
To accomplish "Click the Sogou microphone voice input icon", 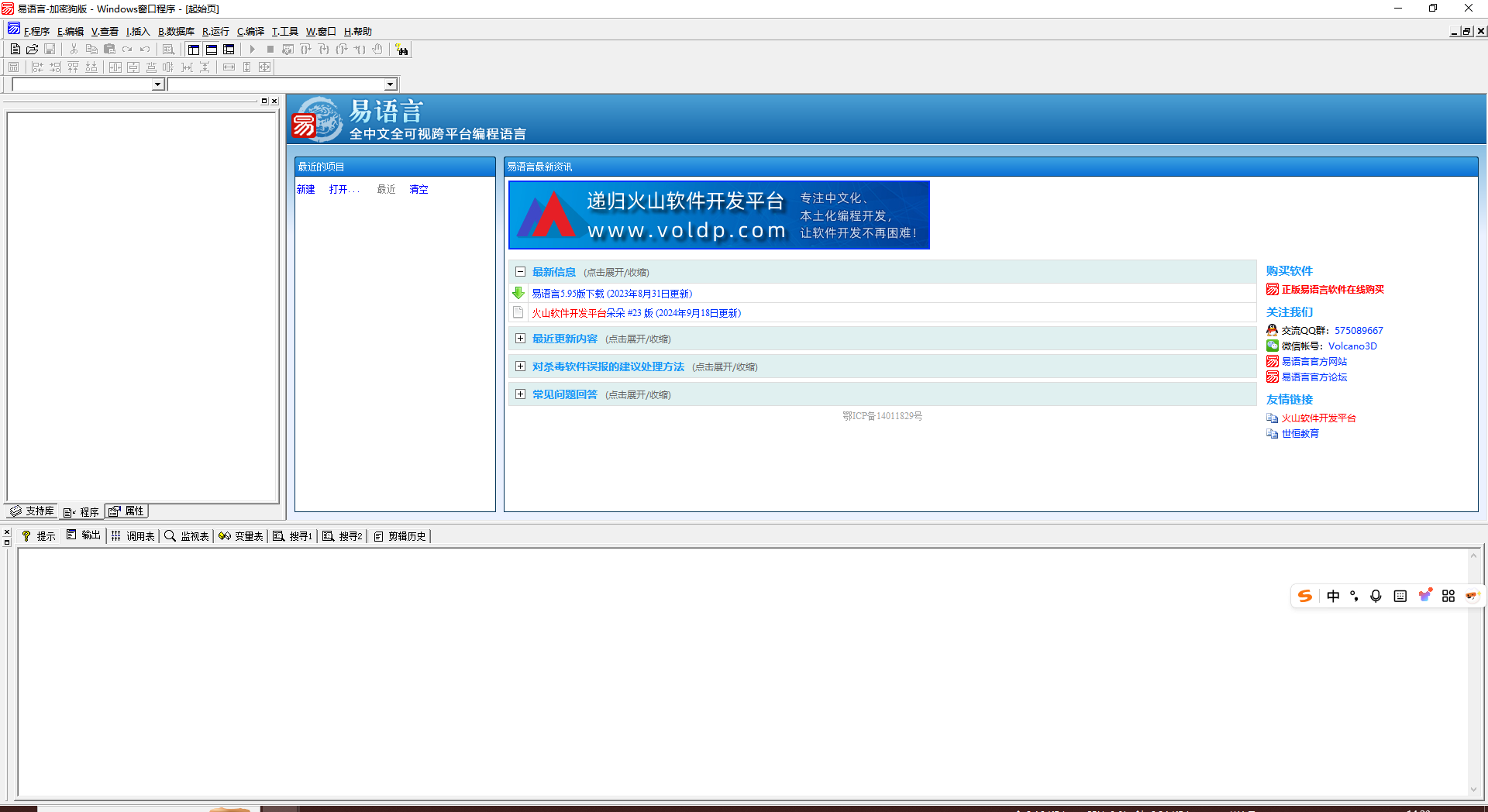I will coord(1376,596).
